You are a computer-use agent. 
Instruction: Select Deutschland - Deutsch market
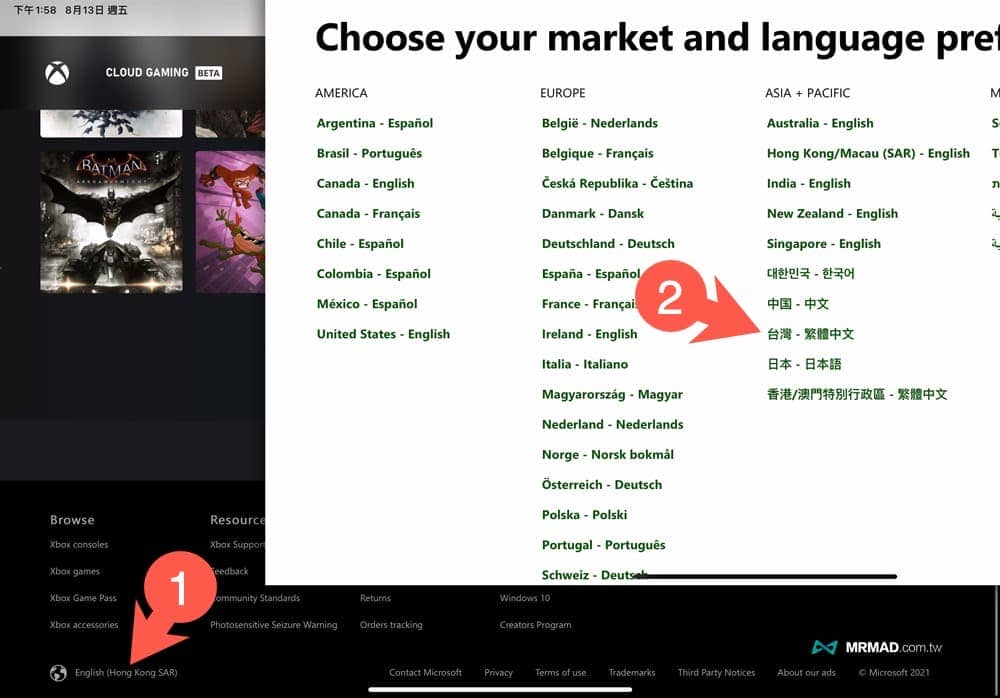[608, 243]
